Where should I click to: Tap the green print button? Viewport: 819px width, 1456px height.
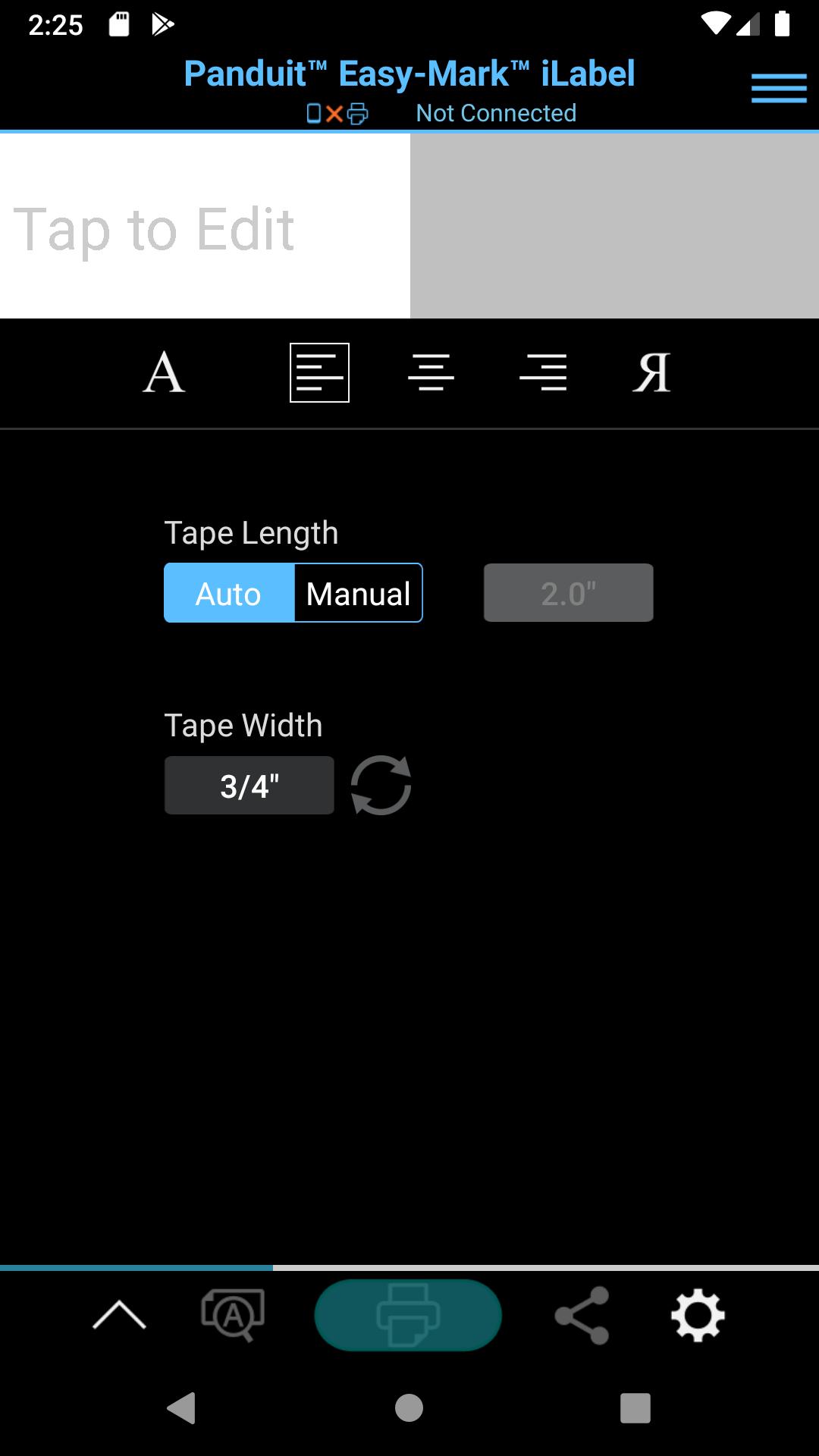click(408, 1315)
